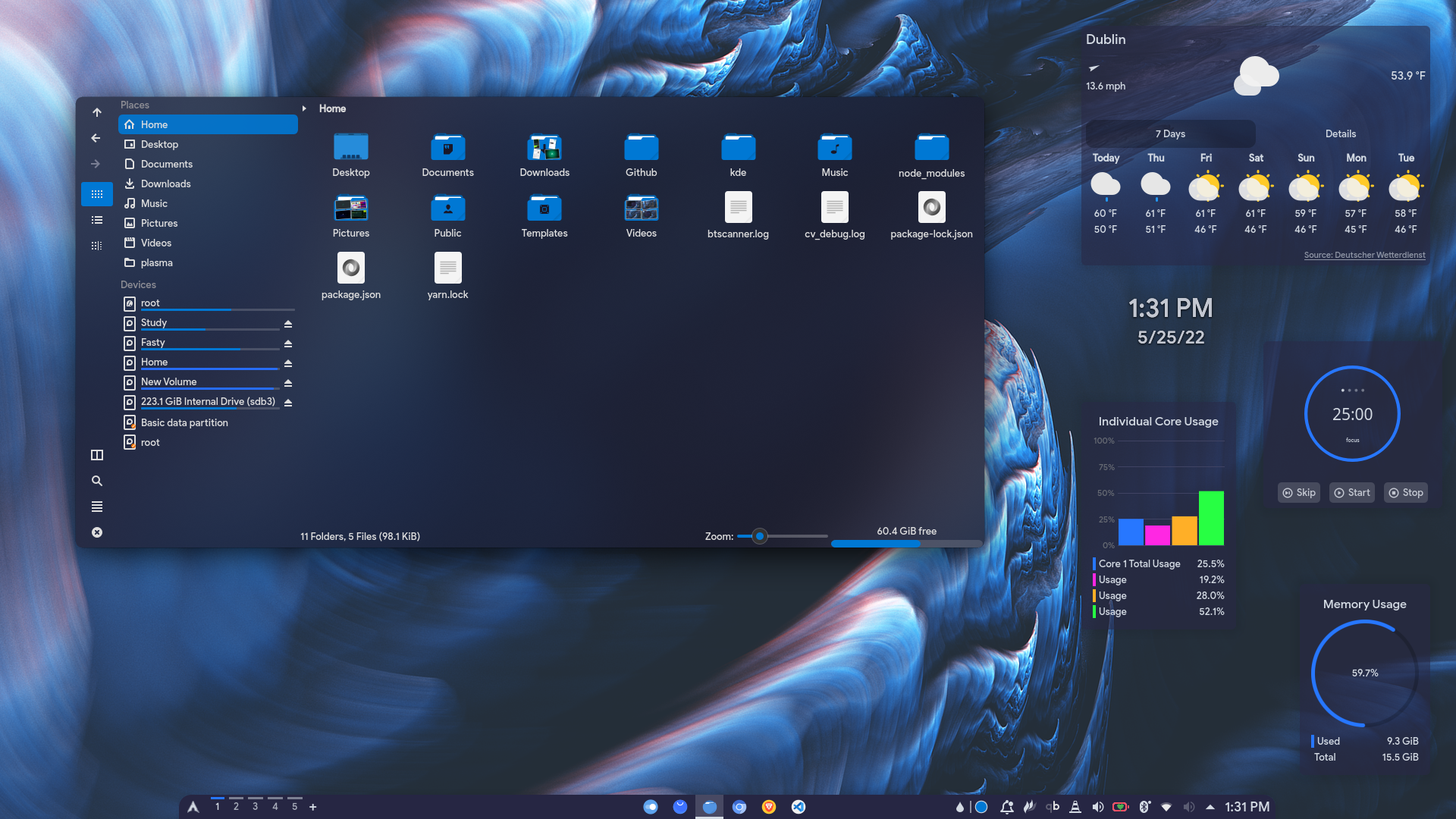Click the Home breadcrumb in the location bar
This screenshot has width=1456, height=819.
point(332,108)
